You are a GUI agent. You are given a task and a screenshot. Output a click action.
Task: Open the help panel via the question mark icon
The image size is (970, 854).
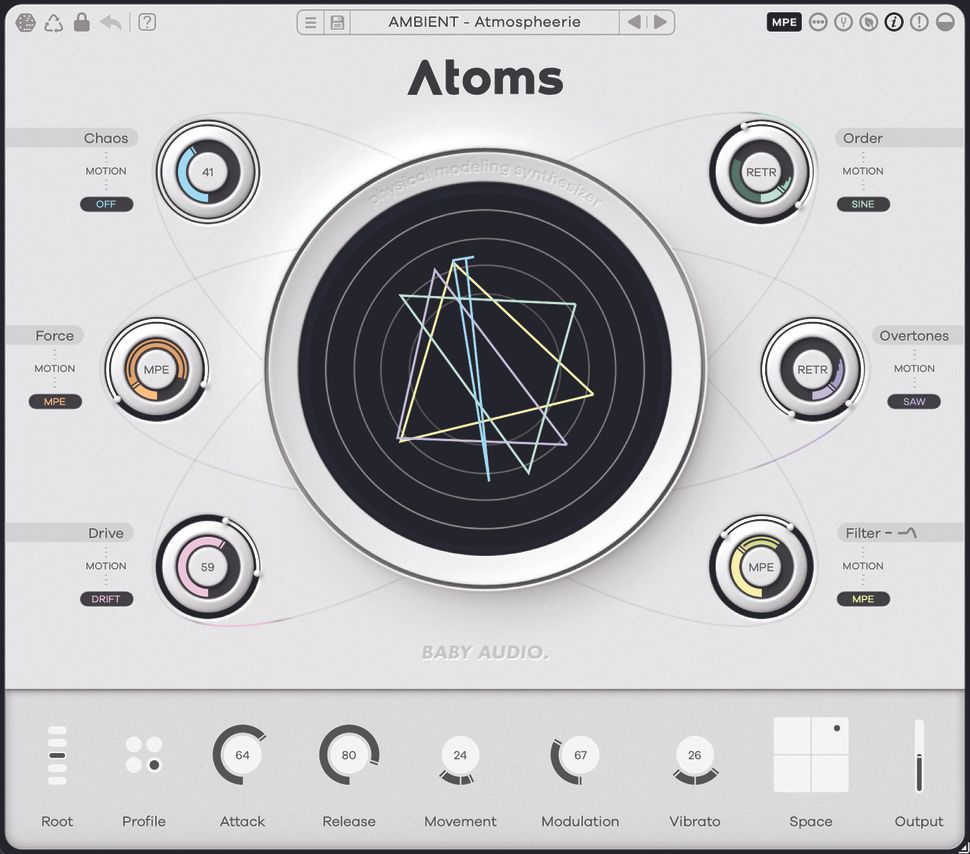145,22
